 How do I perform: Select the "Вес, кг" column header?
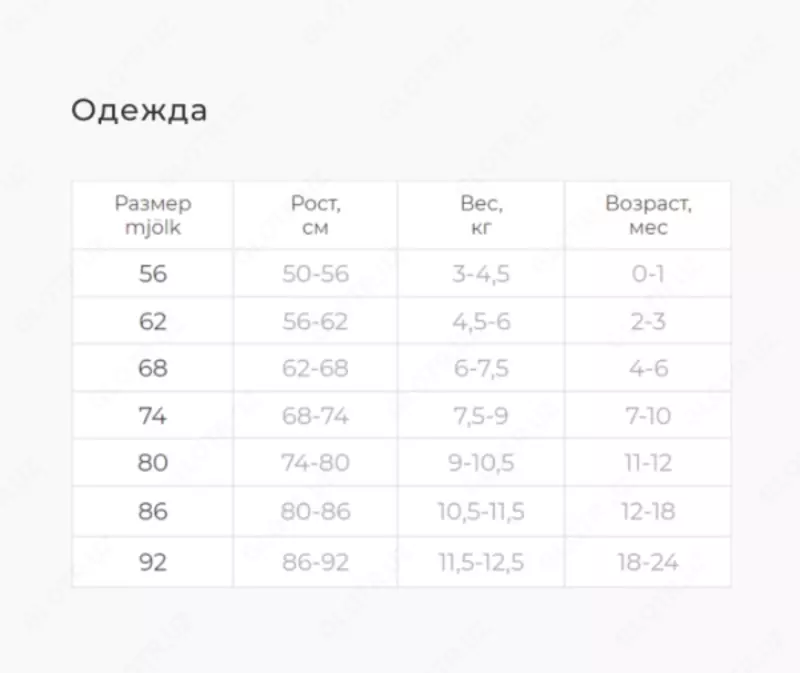point(481,215)
